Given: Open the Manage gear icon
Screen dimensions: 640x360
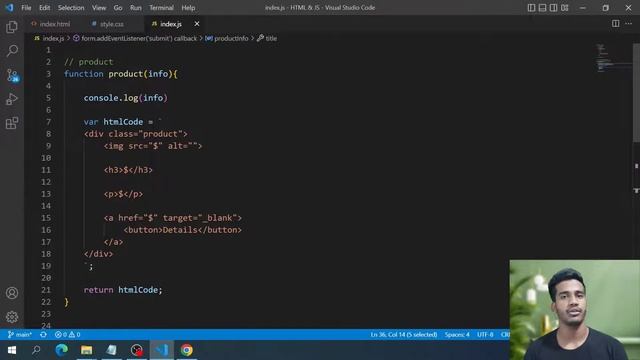Looking at the screenshot, I should pos(12,317).
